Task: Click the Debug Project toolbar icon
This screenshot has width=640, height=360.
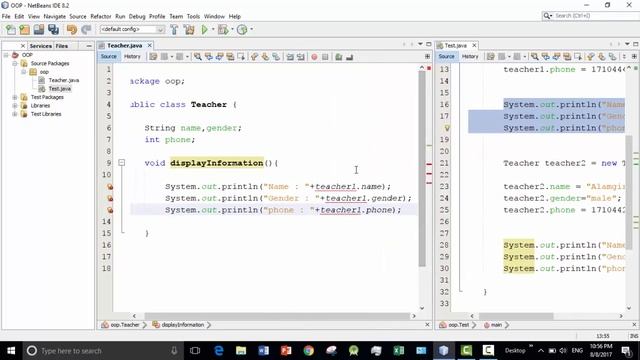Action: tap(223, 29)
